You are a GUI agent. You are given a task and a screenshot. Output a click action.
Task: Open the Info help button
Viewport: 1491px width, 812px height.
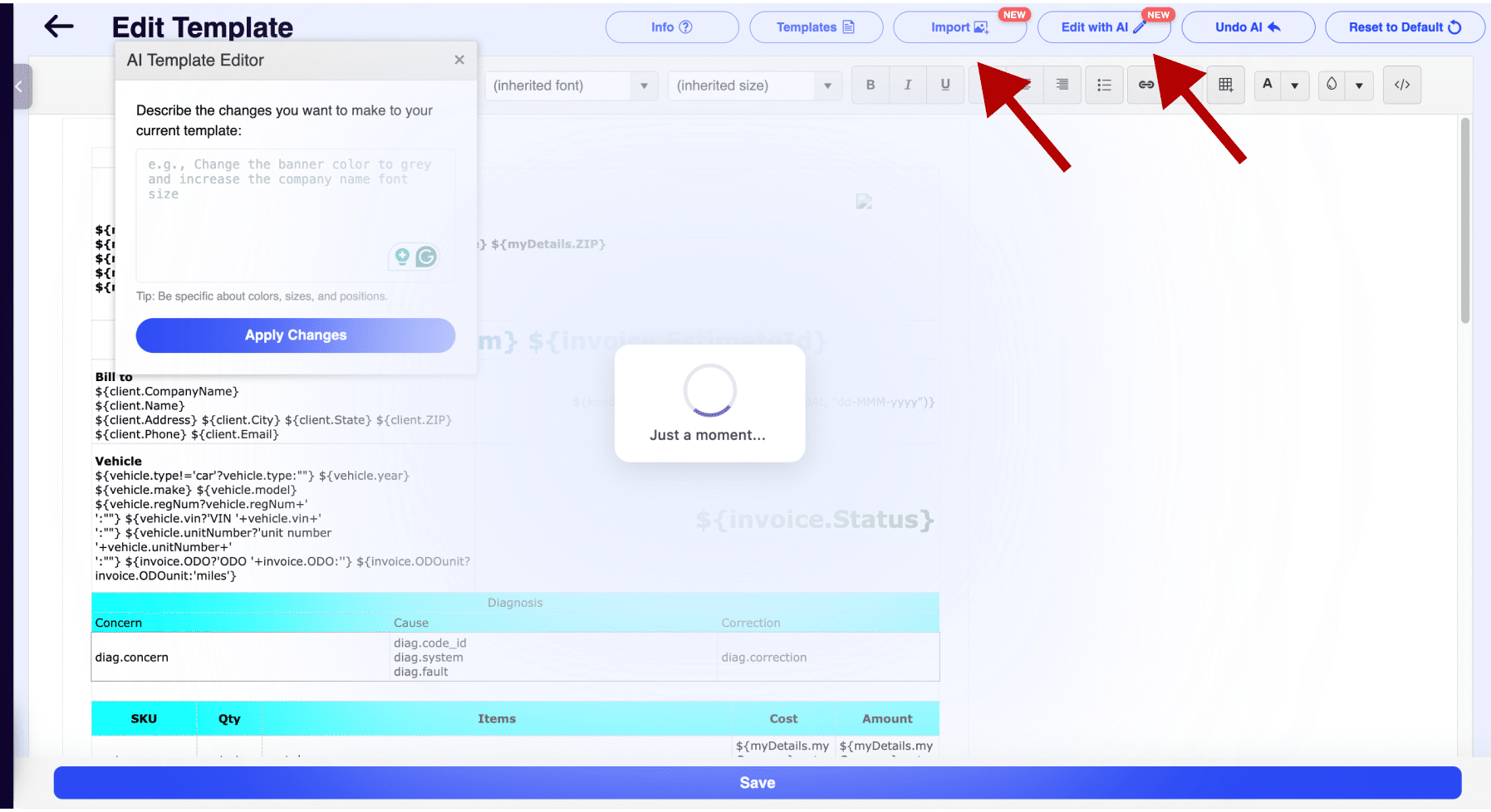672,27
